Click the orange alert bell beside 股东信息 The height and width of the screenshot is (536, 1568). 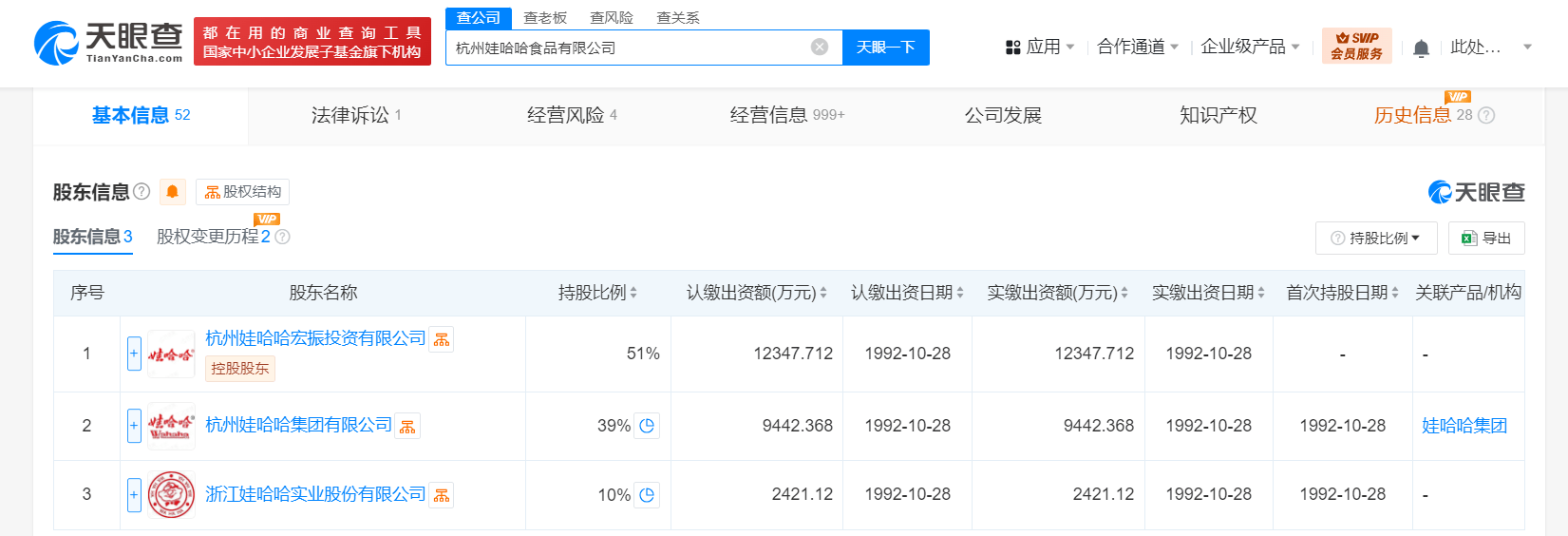pyautogui.click(x=172, y=192)
